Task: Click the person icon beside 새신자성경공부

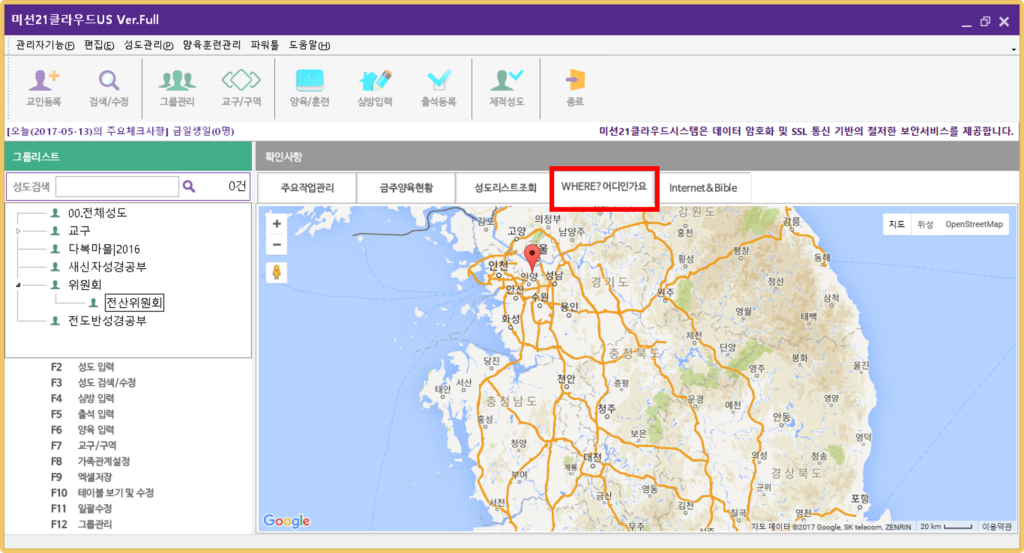Action: pyautogui.click(x=56, y=266)
